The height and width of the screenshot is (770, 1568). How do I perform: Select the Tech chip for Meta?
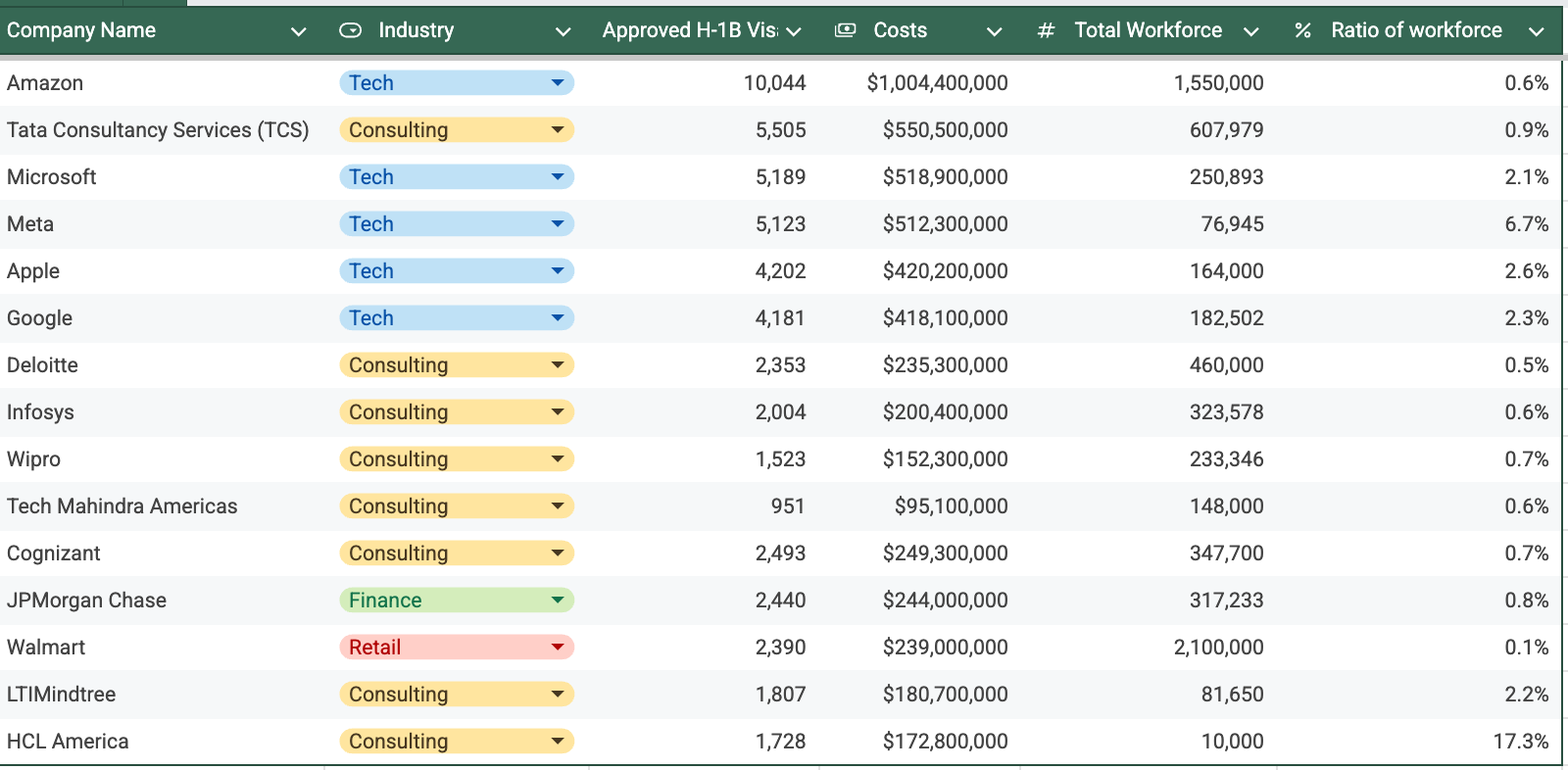(457, 224)
